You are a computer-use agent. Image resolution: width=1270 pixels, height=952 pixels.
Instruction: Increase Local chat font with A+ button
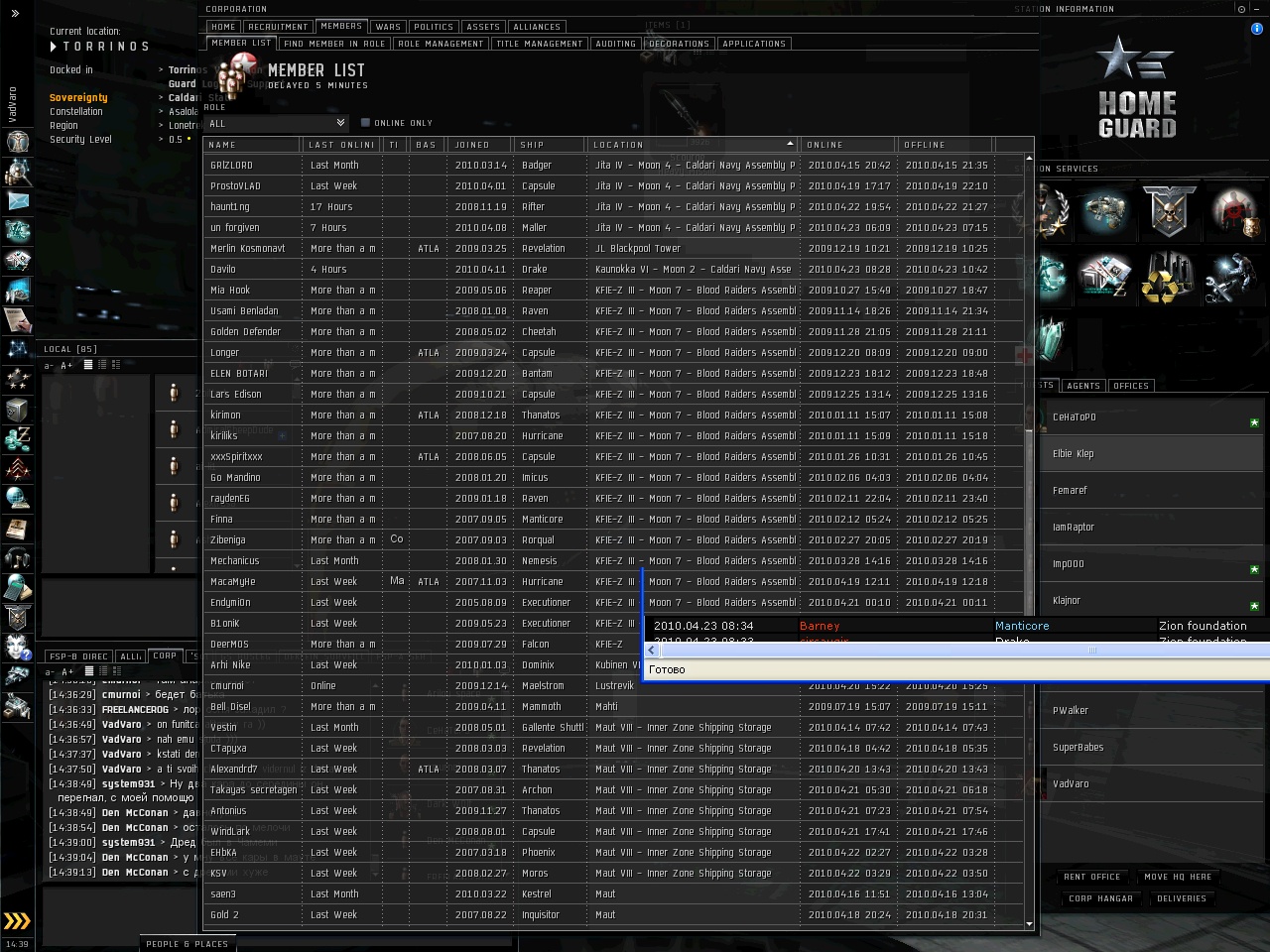tap(66, 366)
